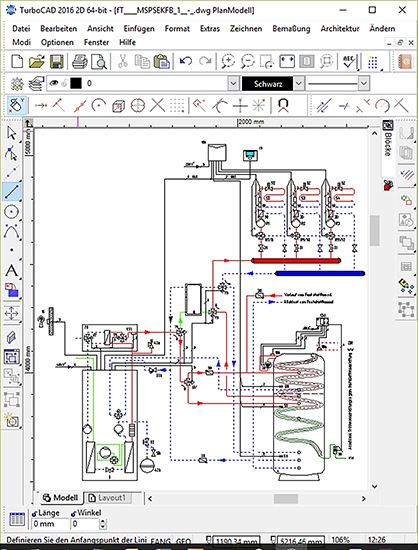Toggle the no-snap mode button
The image size is (418, 550).
[17, 105]
